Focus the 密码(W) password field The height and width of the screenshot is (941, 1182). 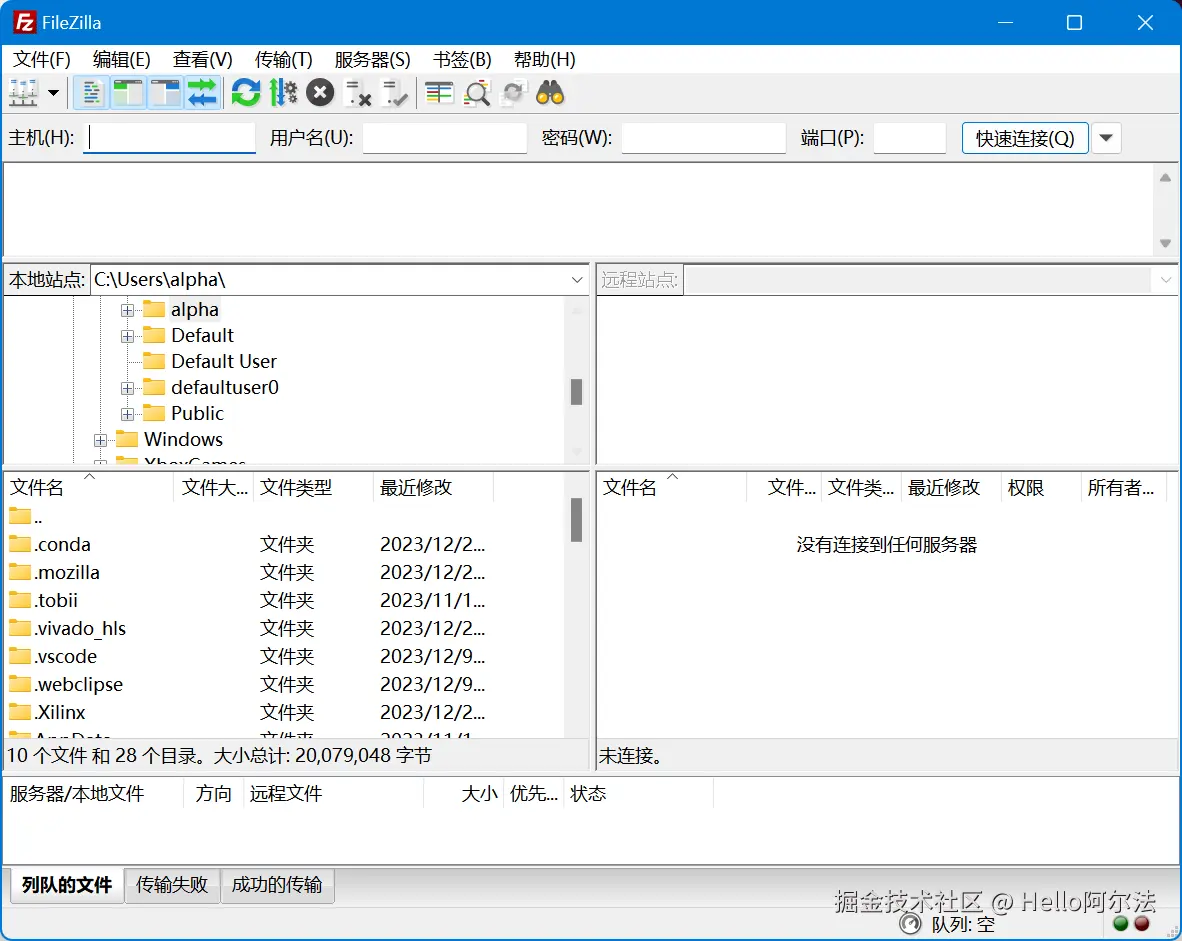pyautogui.click(x=703, y=138)
